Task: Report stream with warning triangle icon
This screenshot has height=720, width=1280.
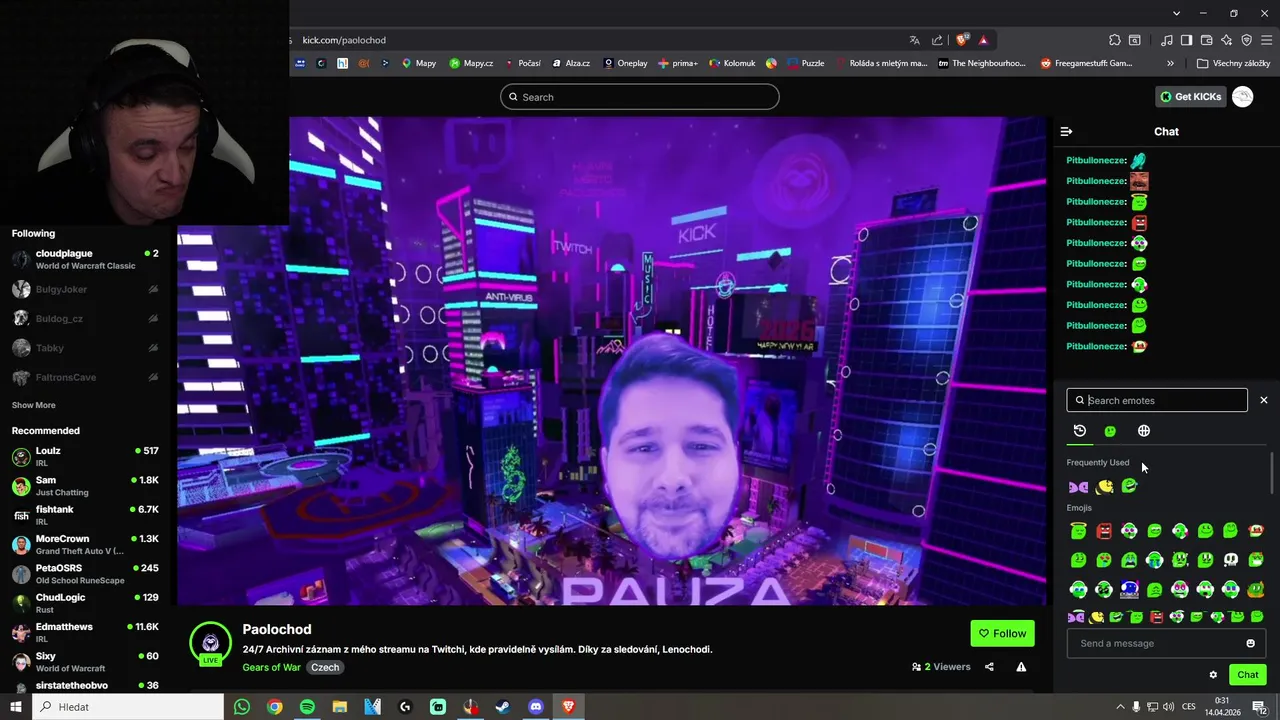Action: 1021,667
